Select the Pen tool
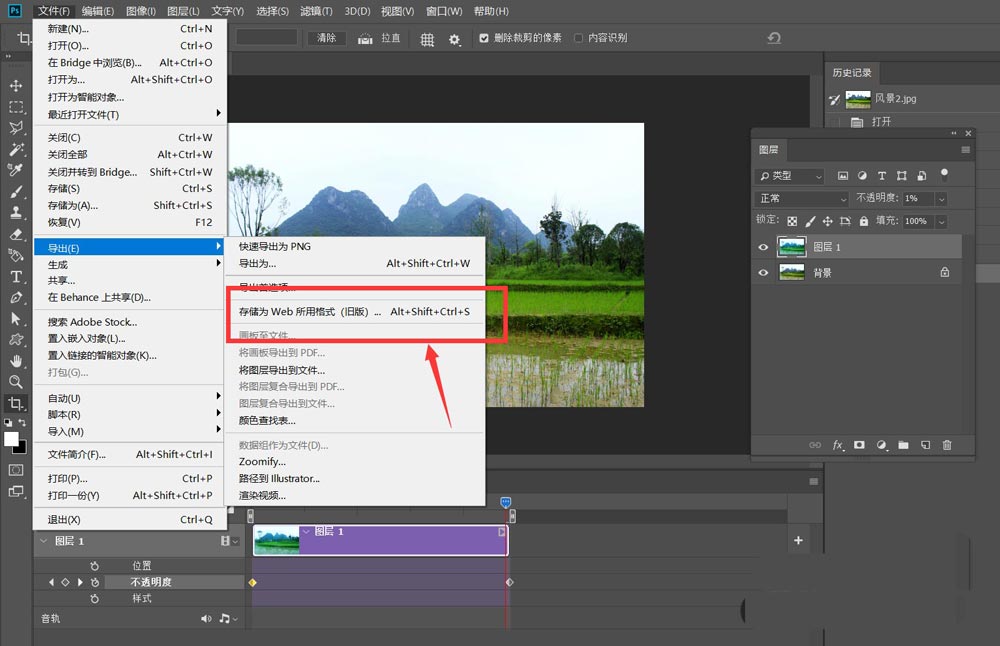Viewport: 1000px width, 646px height. [x=16, y=297]
